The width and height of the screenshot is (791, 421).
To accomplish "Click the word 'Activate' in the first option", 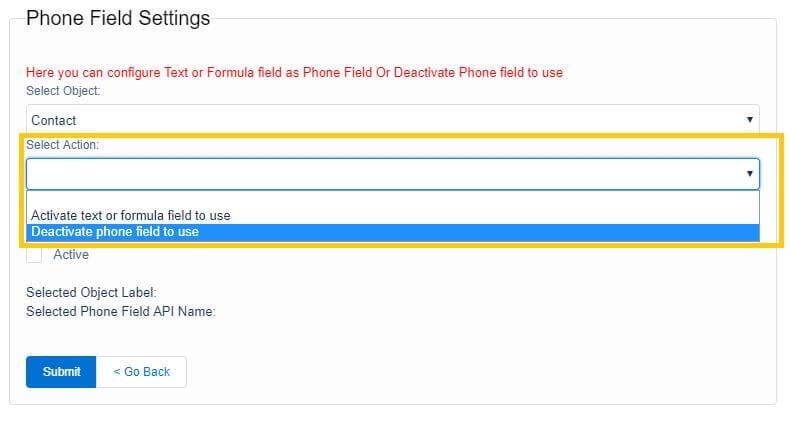I will click(x=54, y=215).
